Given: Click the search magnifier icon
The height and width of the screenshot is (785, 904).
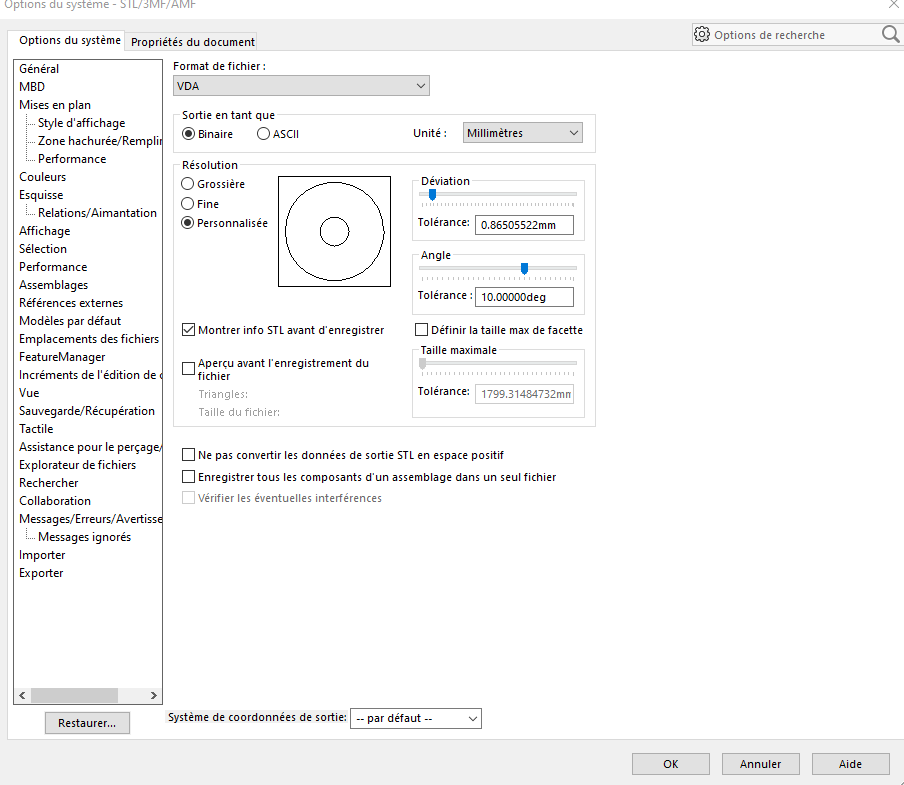Looking at the screenshot, I should click(890, 35).
